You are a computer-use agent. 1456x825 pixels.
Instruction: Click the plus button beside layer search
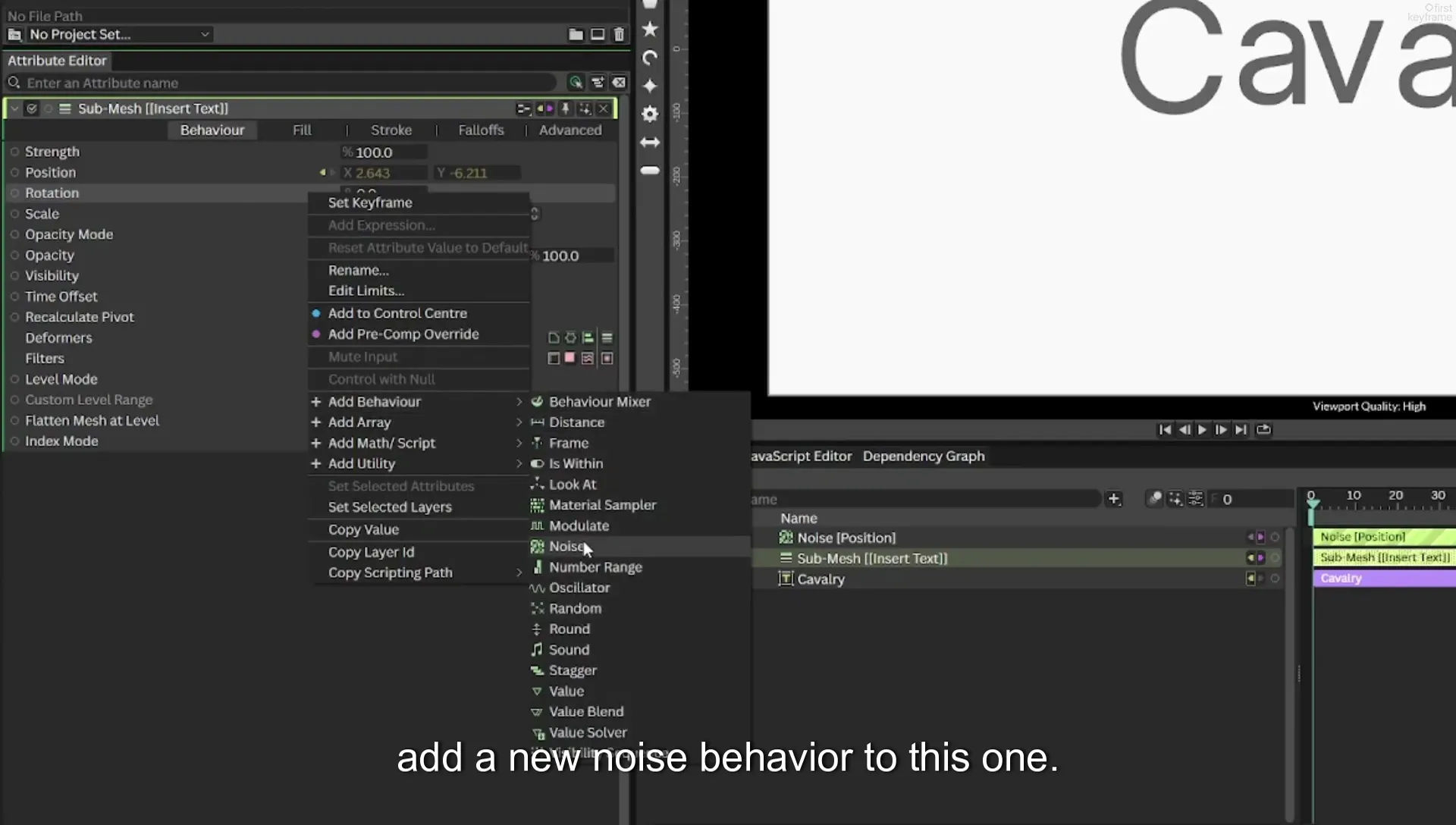1114,498
